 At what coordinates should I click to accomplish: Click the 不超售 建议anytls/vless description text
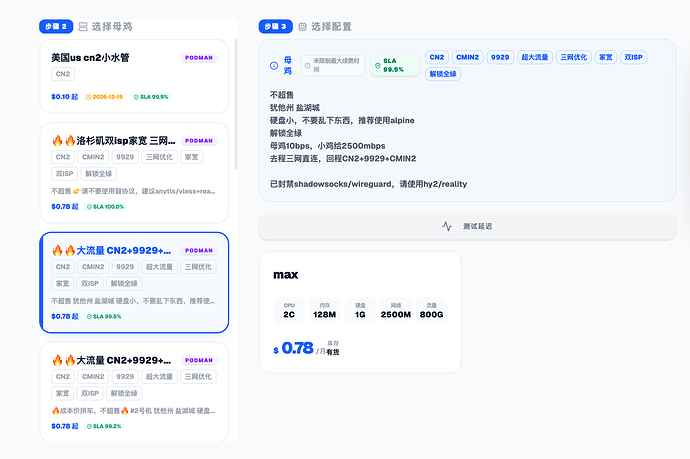133,191
